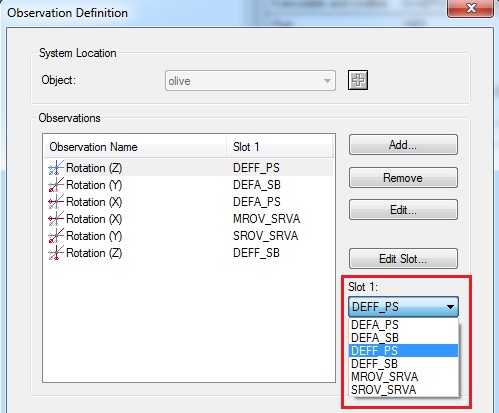The width and height of the screenshot is (499, 413).
Task: Pick highlighted DEFF_PS option in dropdown list
Action: click(403, 351)
